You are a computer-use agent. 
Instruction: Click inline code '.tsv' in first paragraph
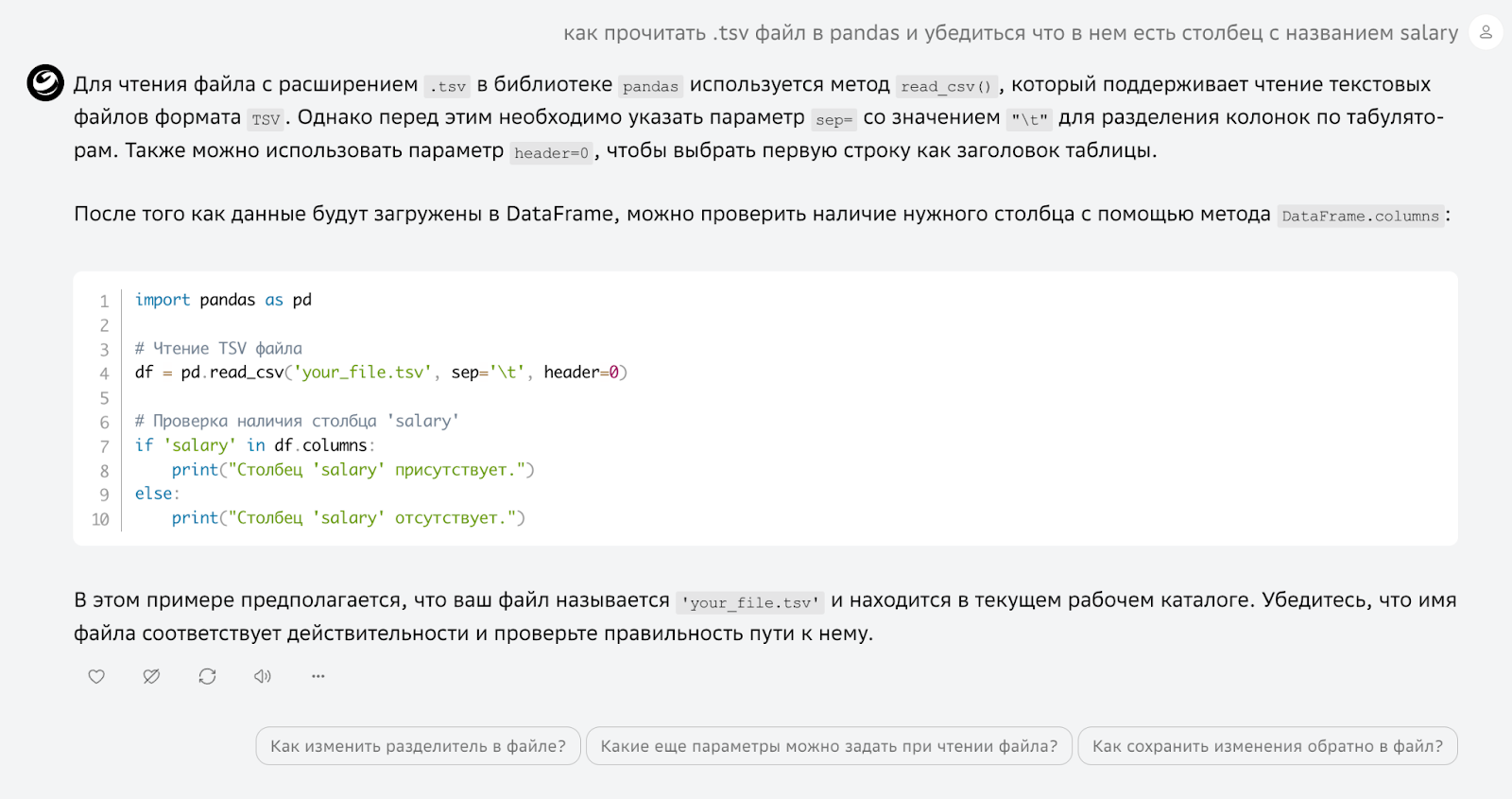447,87
